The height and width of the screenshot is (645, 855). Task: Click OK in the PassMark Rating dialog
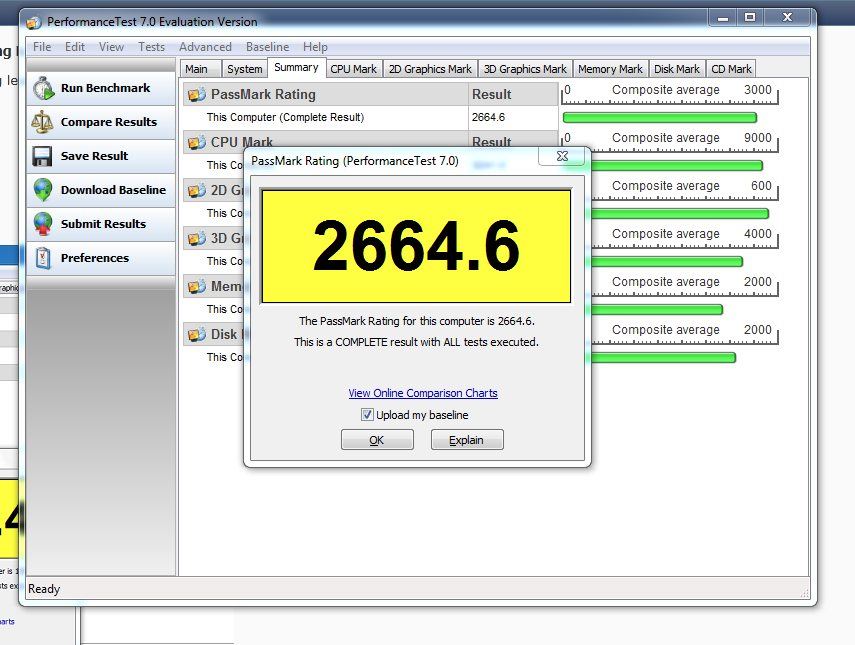tap(377, 440)
